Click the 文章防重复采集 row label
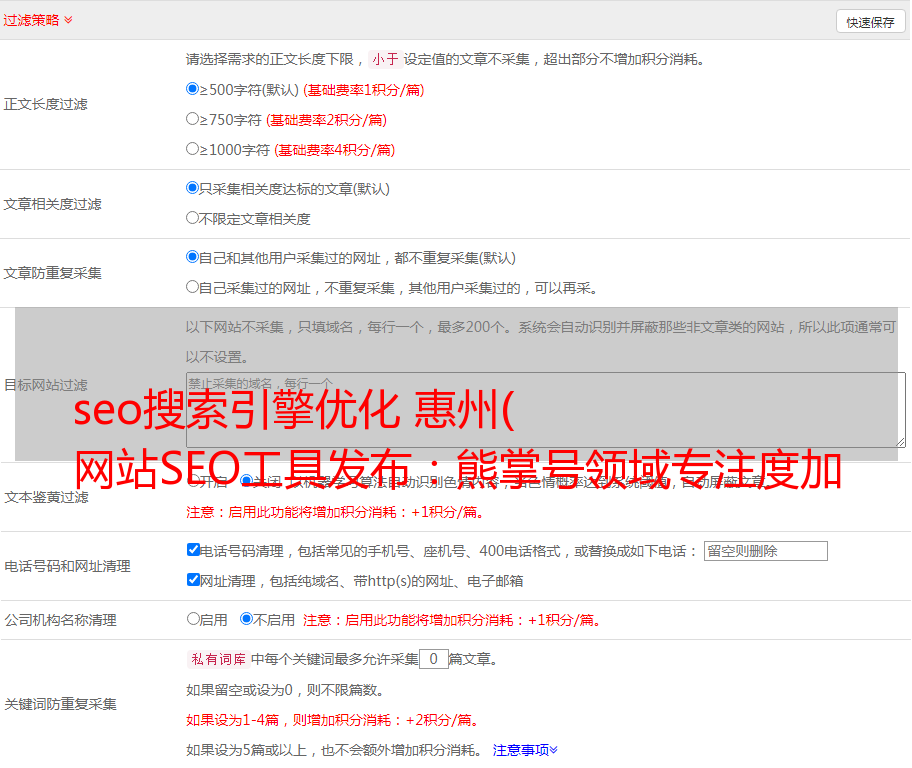This screenshot has width=912, height=768. [x=52, y=273]
